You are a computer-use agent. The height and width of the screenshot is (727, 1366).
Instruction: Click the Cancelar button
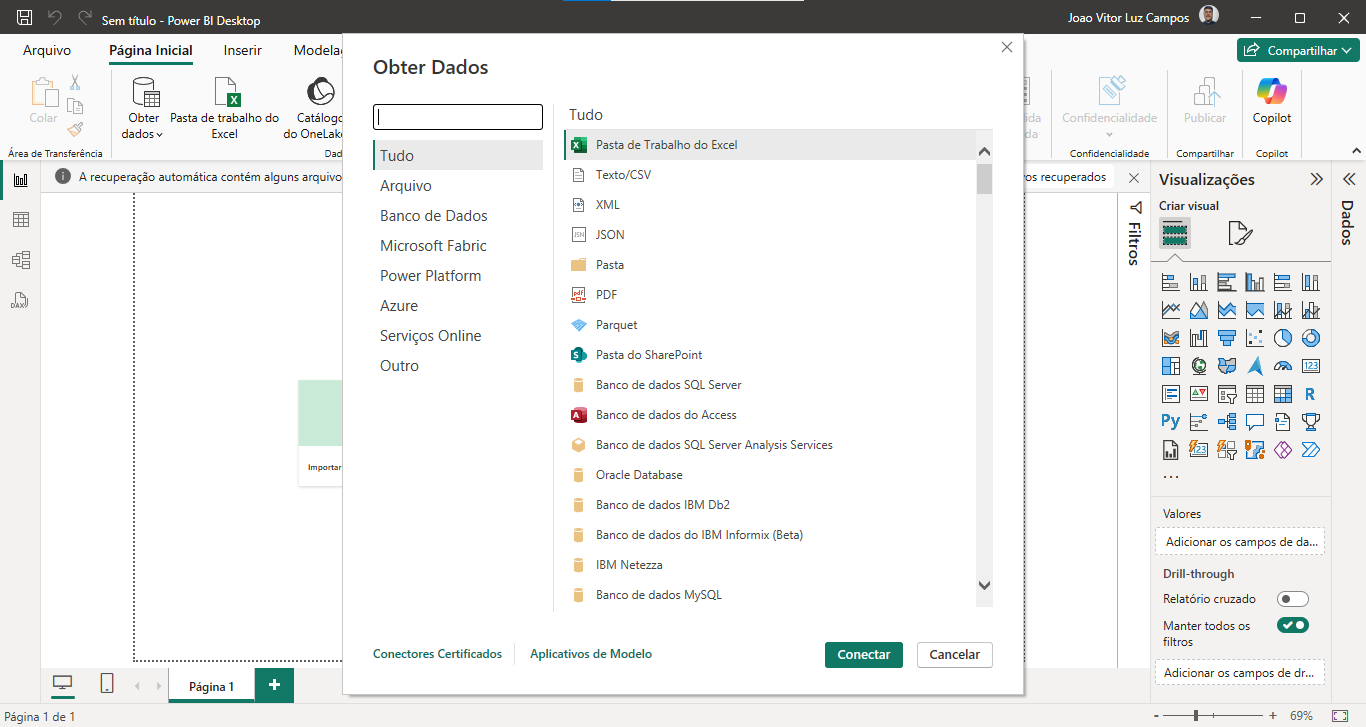point(955,654)
